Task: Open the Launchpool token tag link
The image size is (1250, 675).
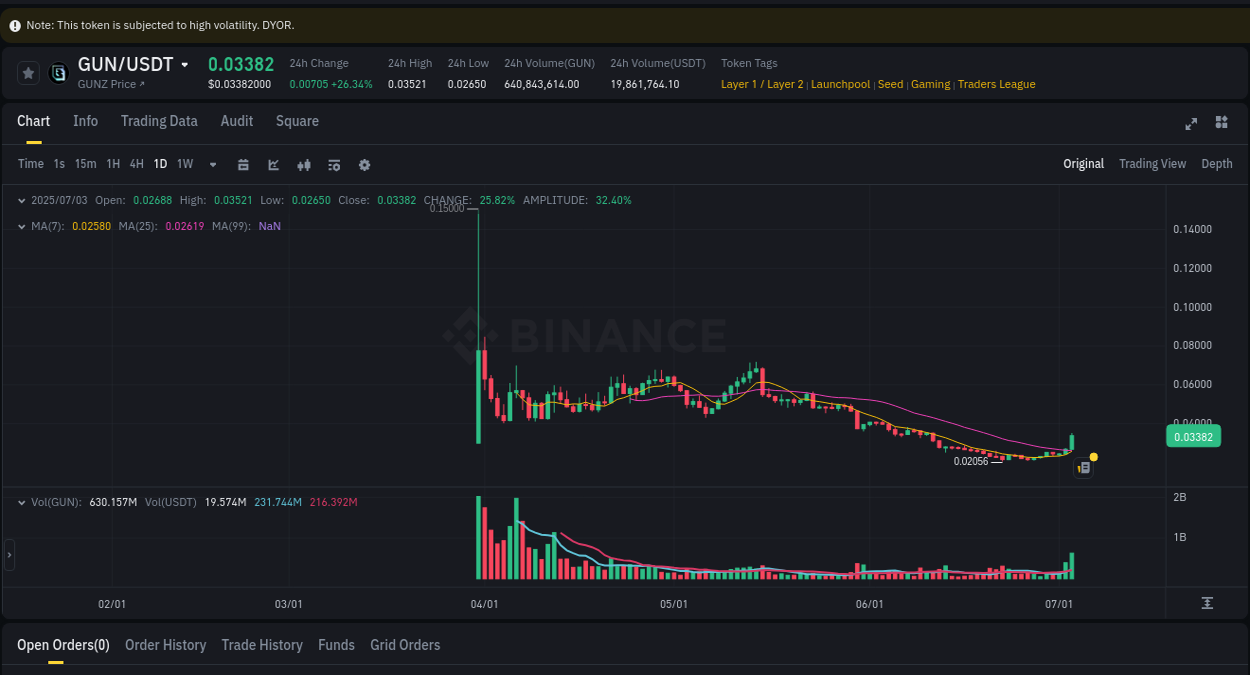Action: click(x=840, y=84)
